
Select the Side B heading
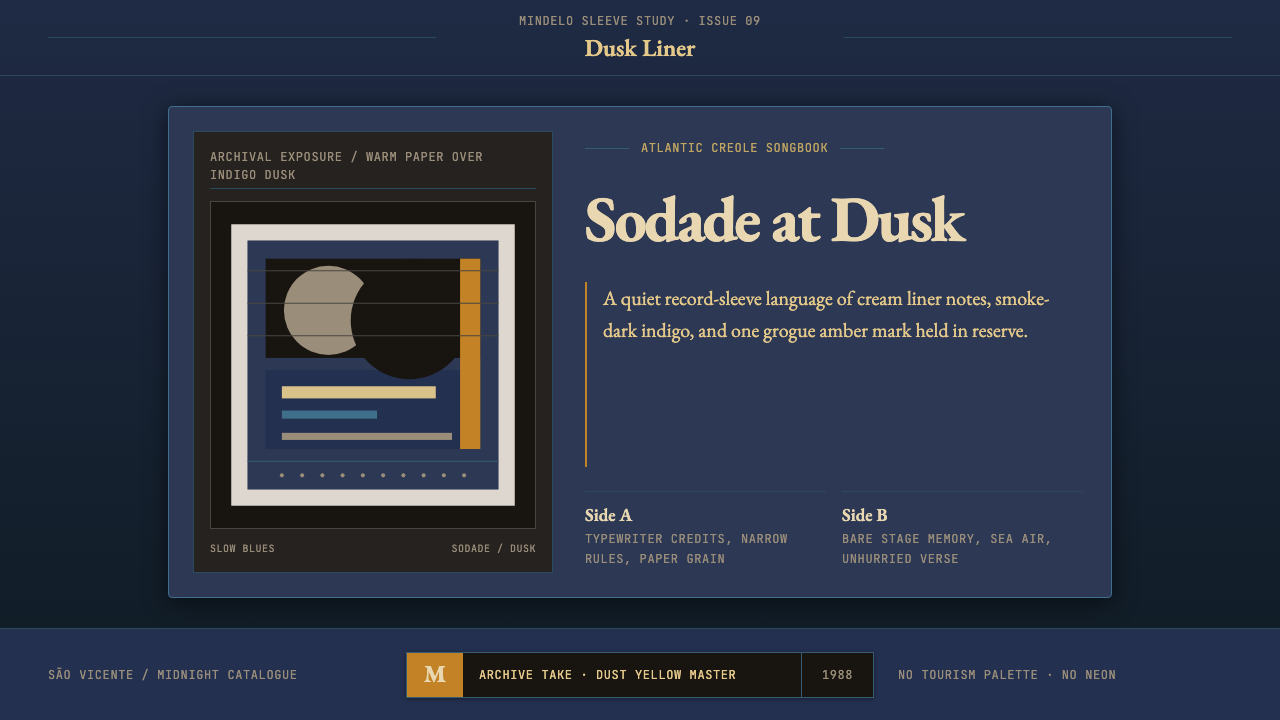click(865, 515)
